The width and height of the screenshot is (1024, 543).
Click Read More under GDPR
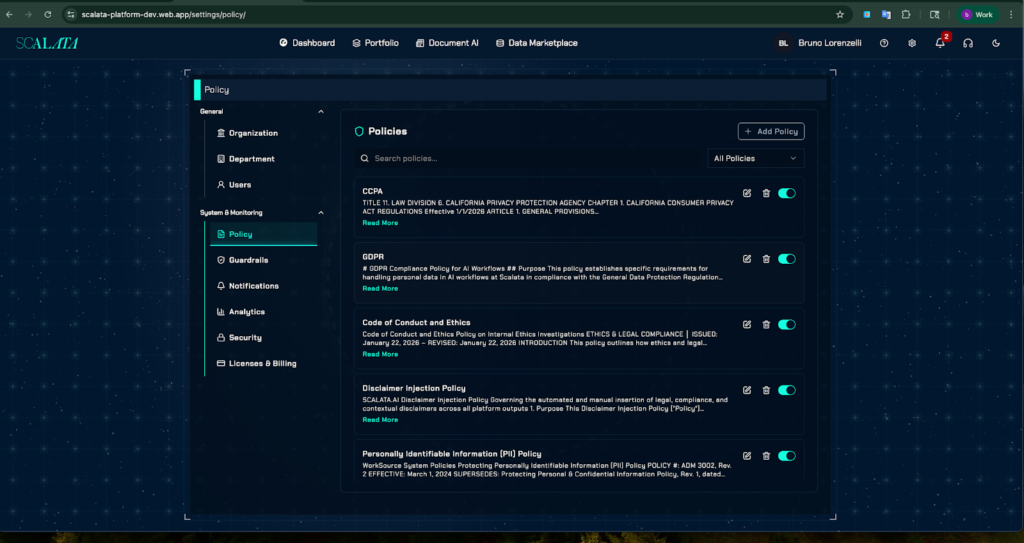(380, 289)
